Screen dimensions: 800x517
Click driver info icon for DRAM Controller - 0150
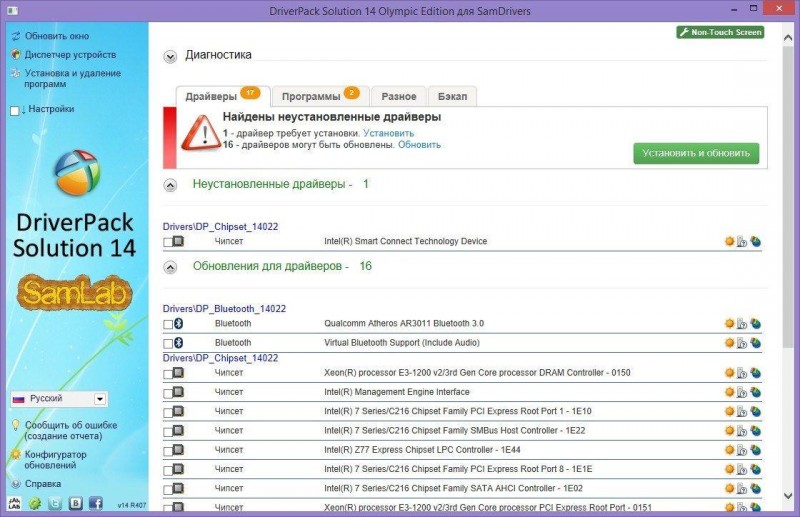coord(742,373)
